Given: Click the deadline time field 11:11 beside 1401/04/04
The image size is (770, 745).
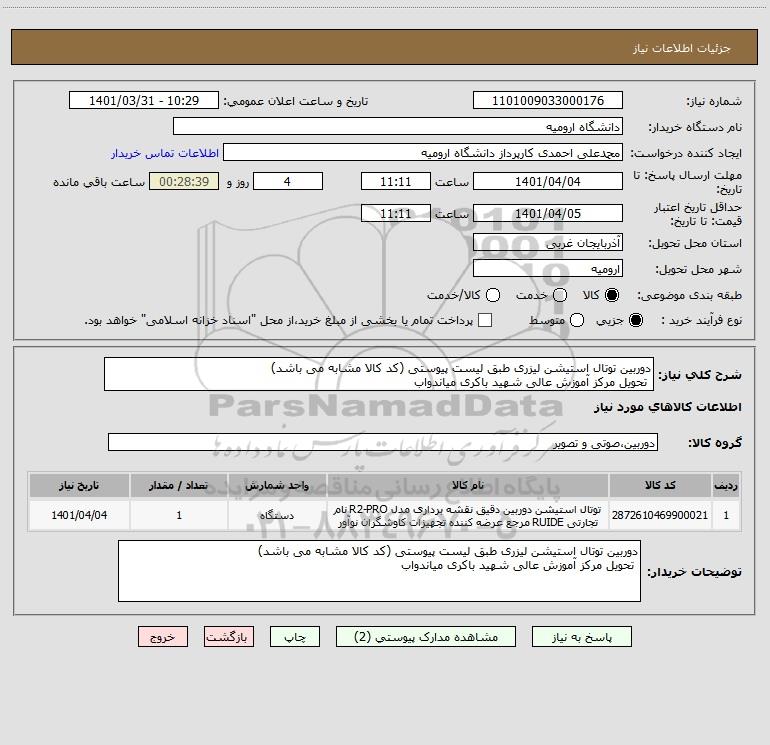Looking at the screenshot, I should coord(396,182).
